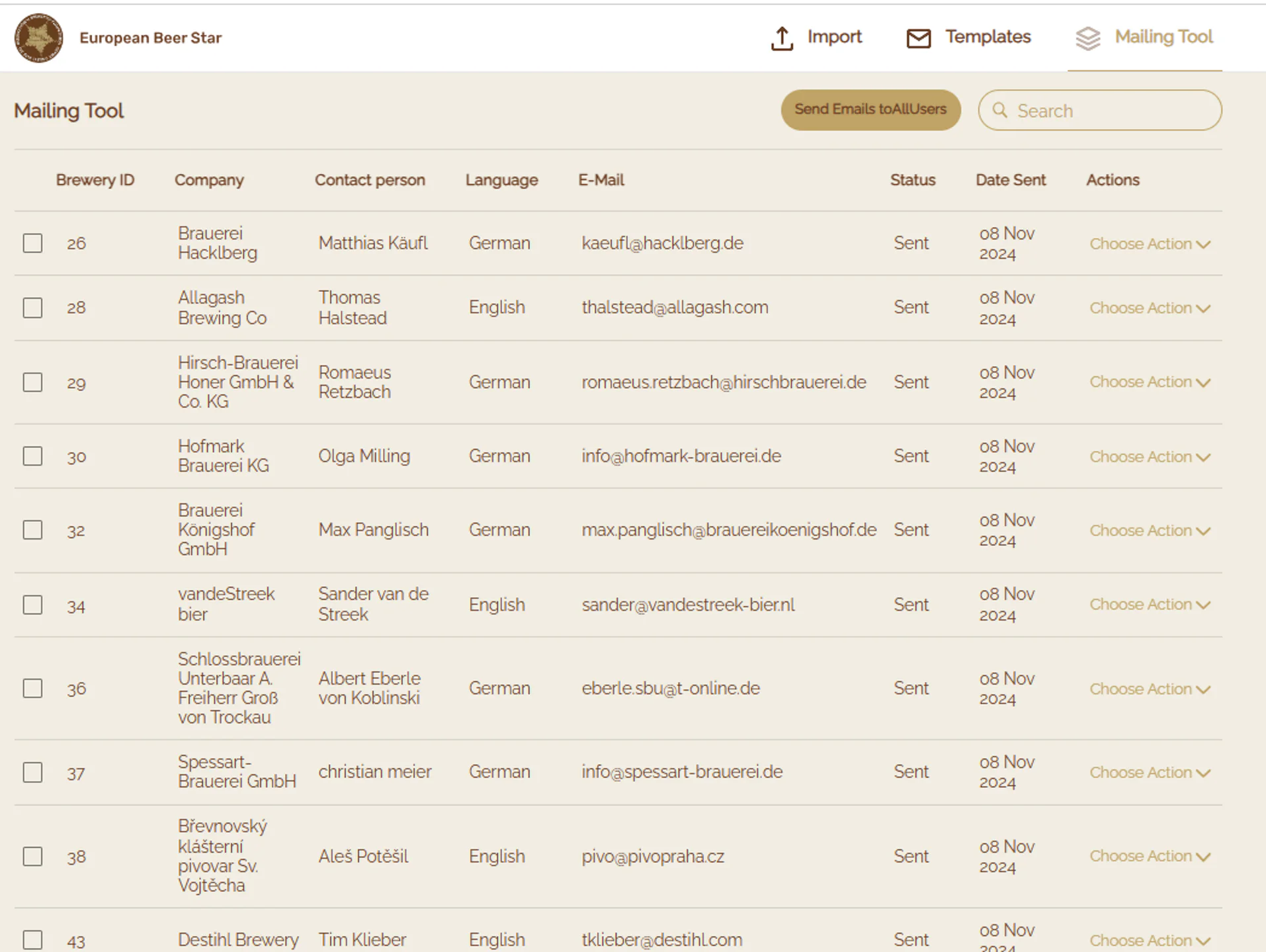Click the Templates envelope icon
This screenshot has width=1266, height=952.
click(918, 38)
